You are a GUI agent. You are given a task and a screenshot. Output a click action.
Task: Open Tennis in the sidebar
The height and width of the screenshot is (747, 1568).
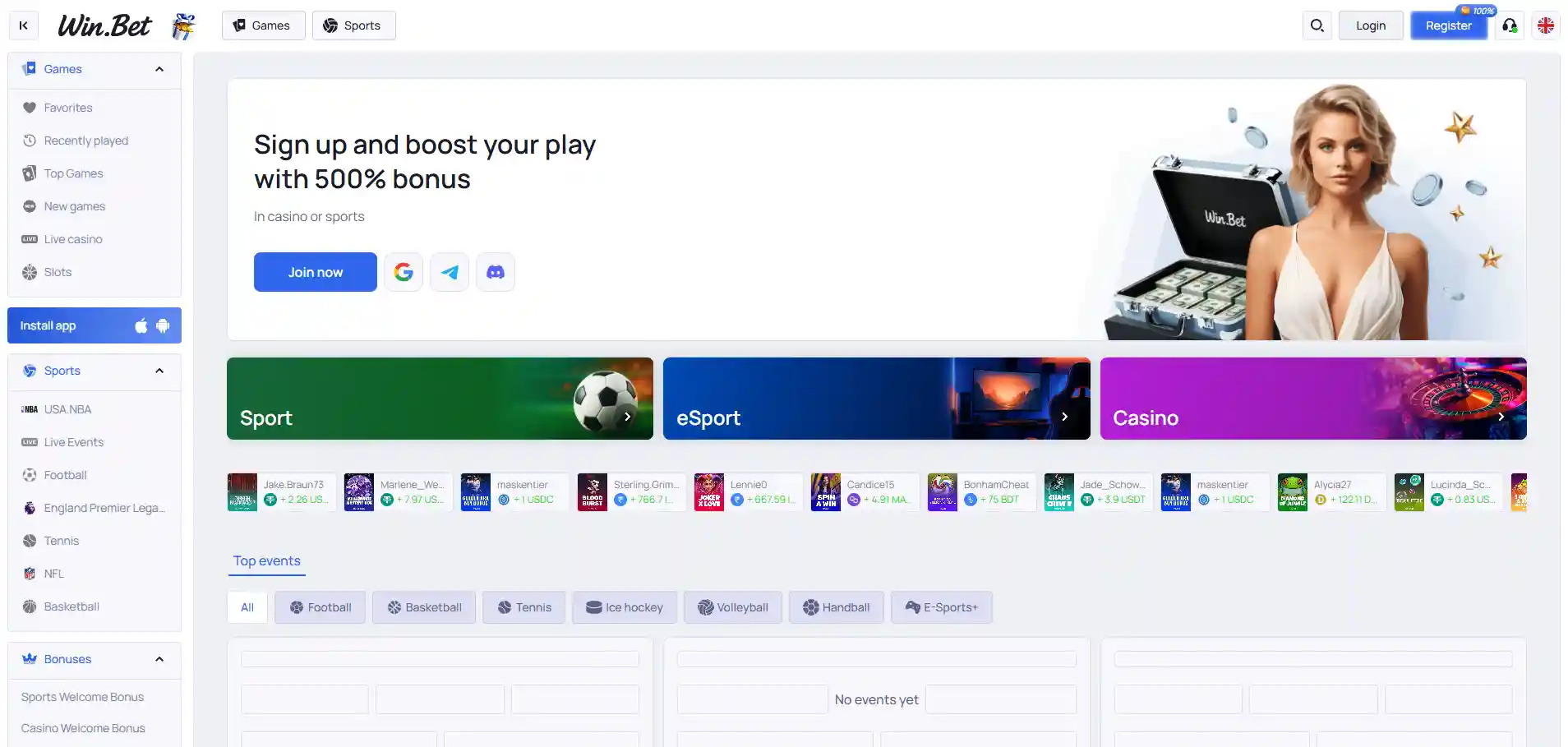point(95,541)
